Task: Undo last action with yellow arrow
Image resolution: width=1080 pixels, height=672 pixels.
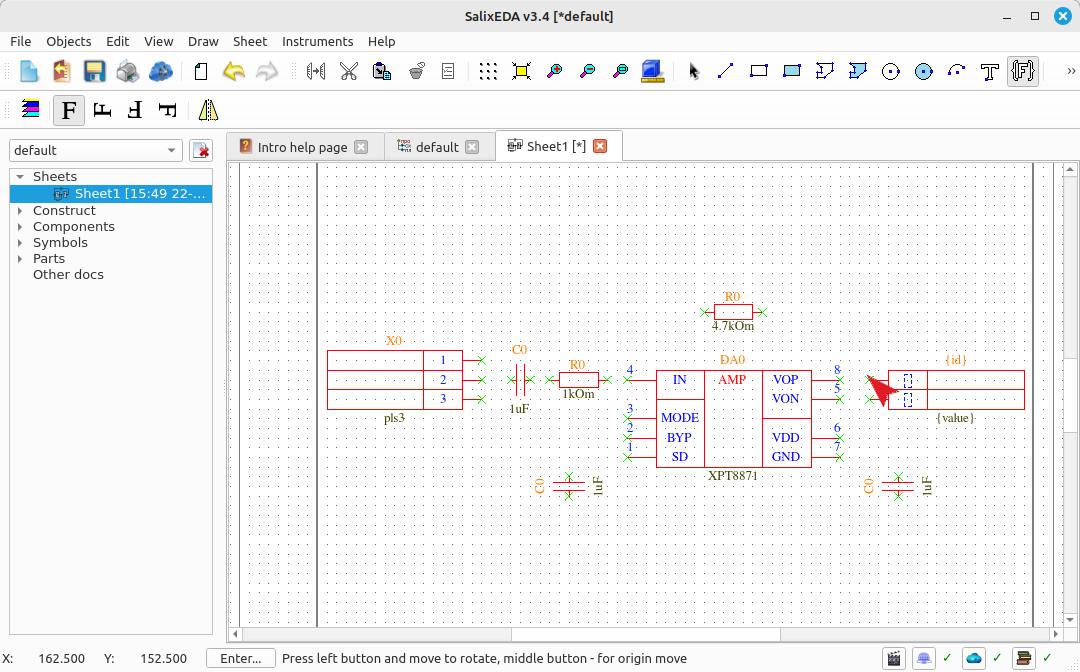Action: pyautogui.click(x=234, y=72)
